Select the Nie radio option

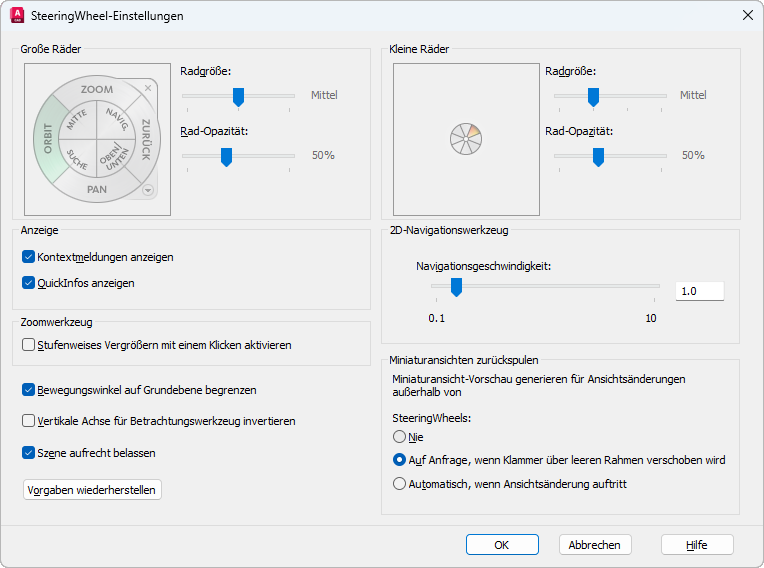(x=400, y=437)
